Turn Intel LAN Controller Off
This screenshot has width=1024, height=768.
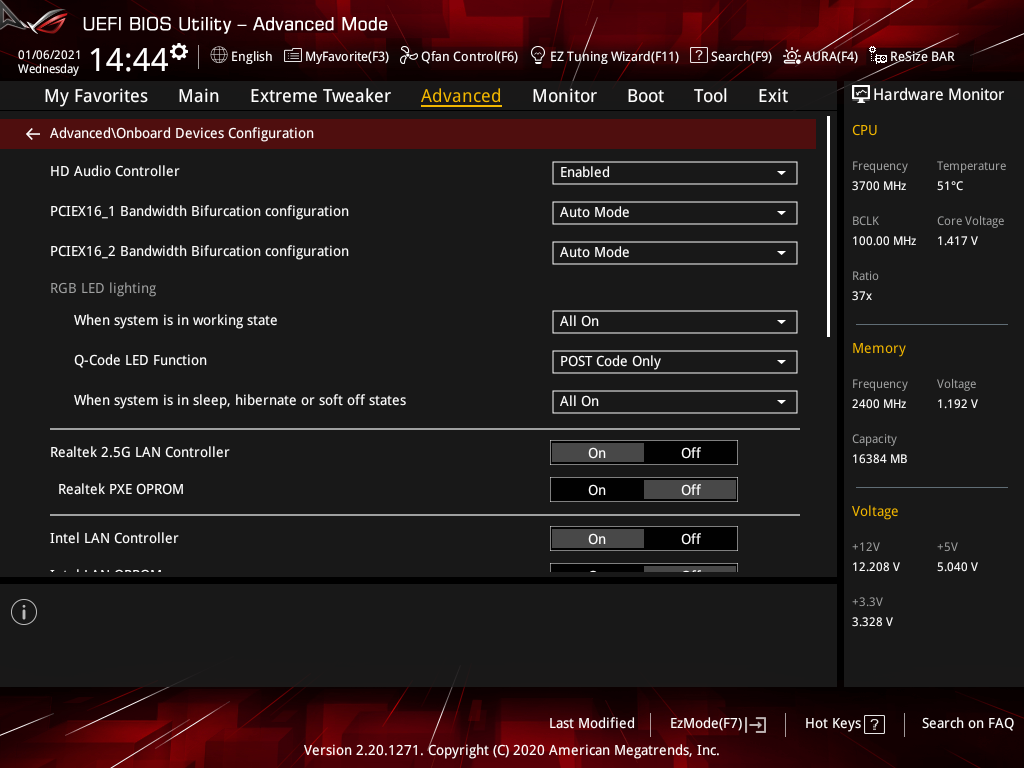tap(690, 539)
